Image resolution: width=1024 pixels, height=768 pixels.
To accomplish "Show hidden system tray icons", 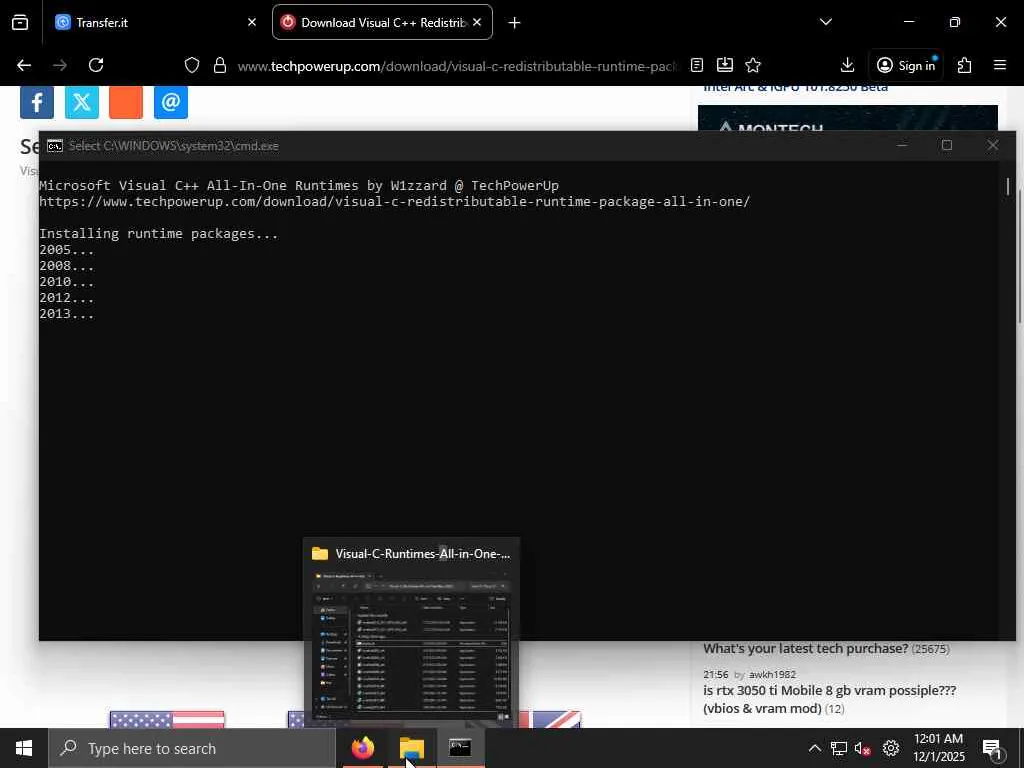I will pyautogui.click(x=814, y=748).
